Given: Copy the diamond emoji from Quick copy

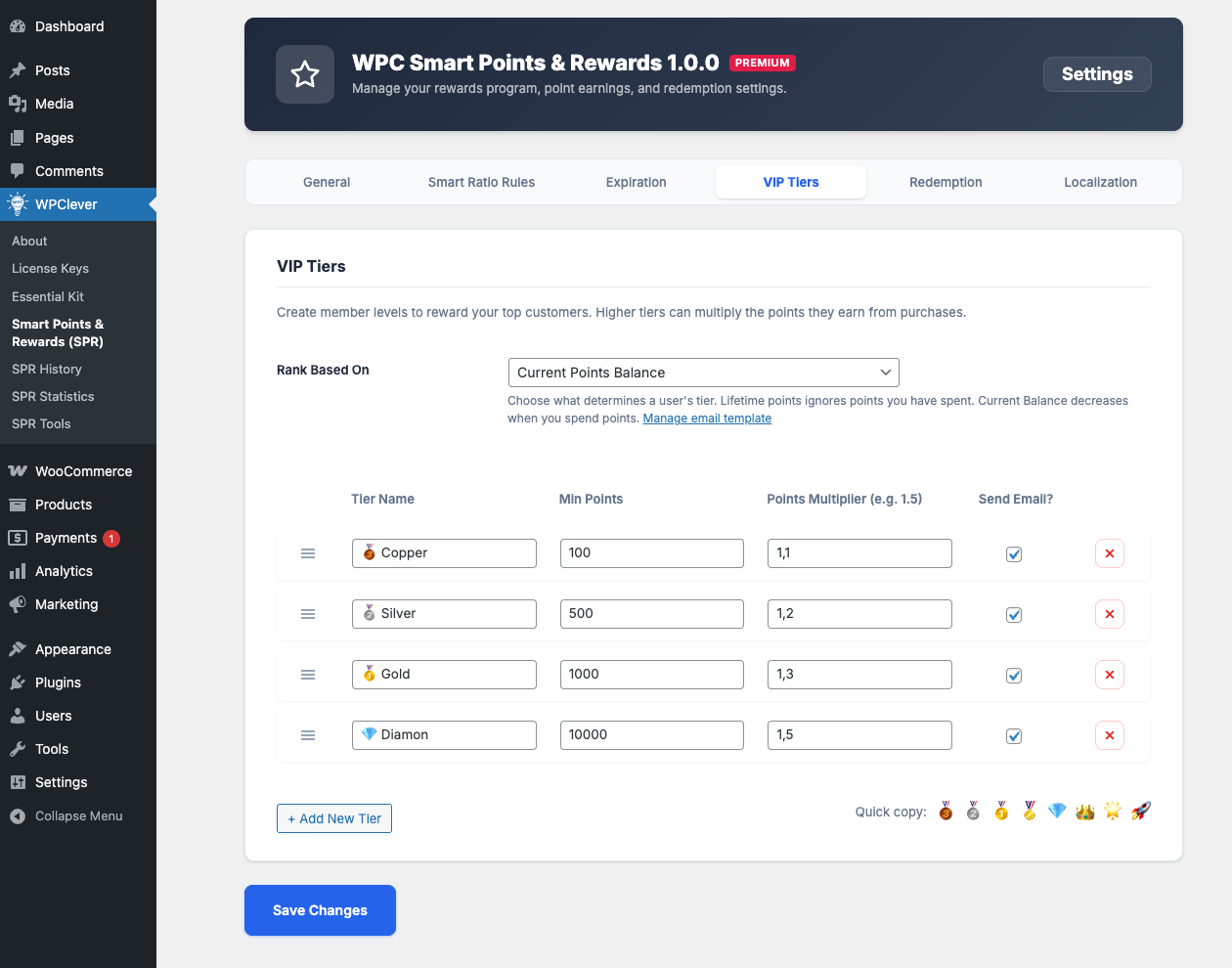Looking at the screenshot, I should click(1057, 811).
